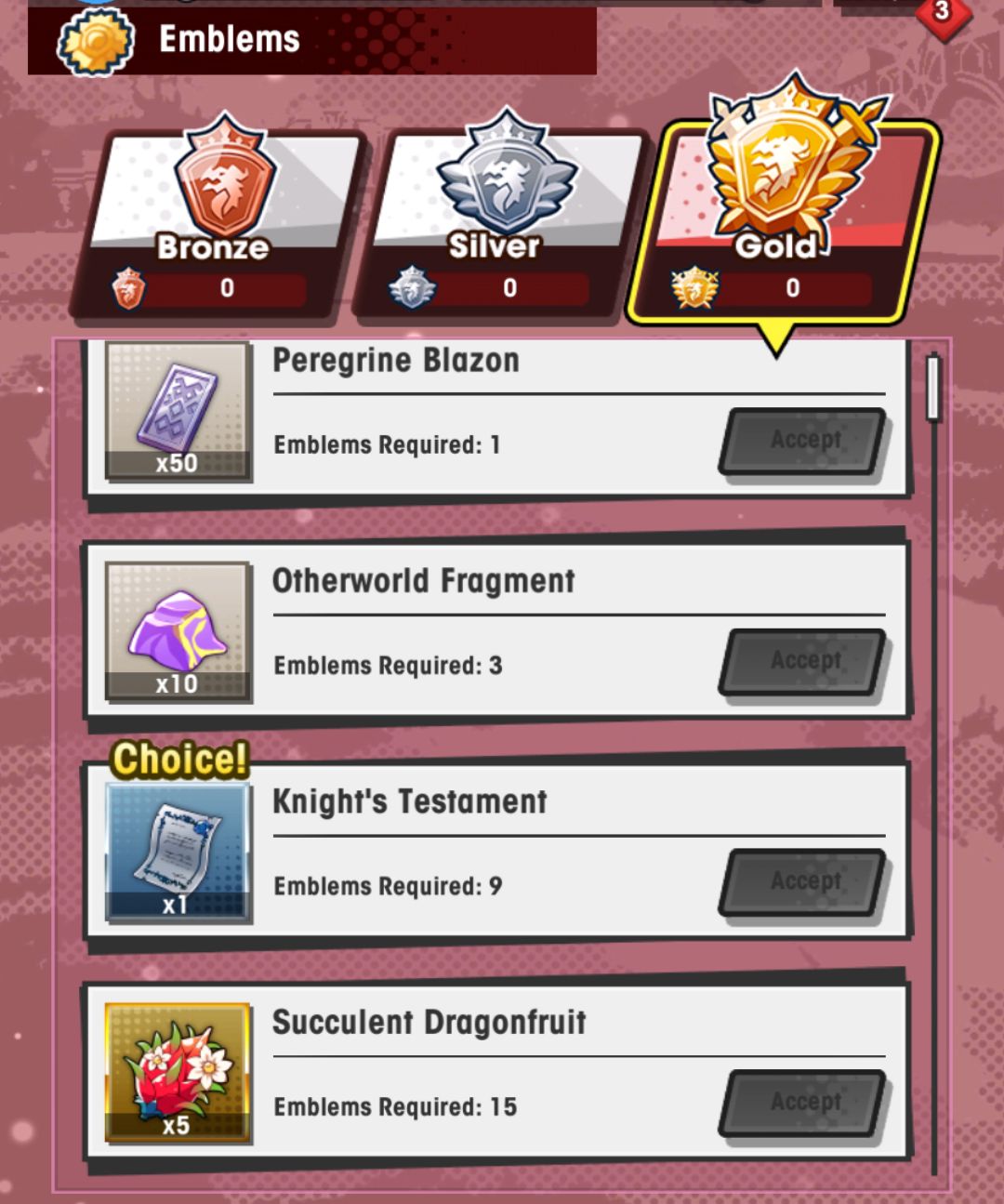
Task: Tap the Succulent Dragonfruit item icon
Action: pos(178,1072)
